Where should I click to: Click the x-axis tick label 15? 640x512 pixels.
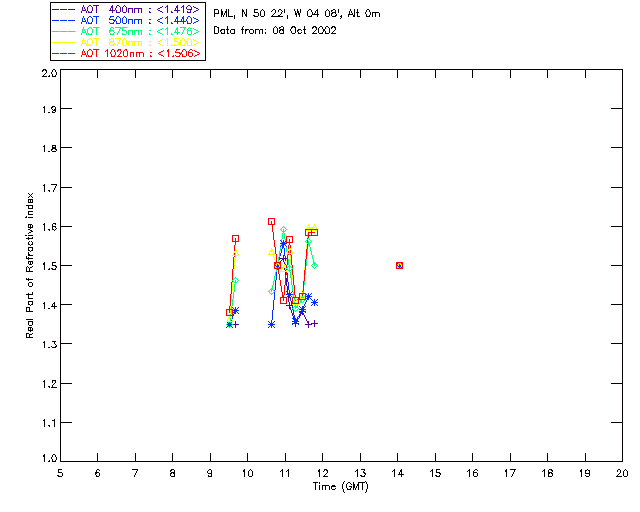click(435, 473)
